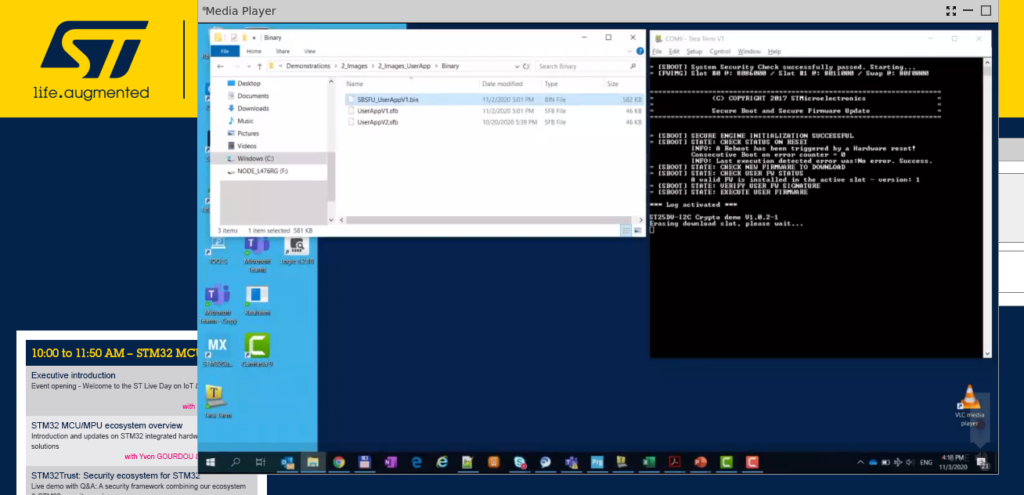The height and width of the screenshot is (495, 1024).
Task: Click the Windows Start button
Action: pos(210,462)
